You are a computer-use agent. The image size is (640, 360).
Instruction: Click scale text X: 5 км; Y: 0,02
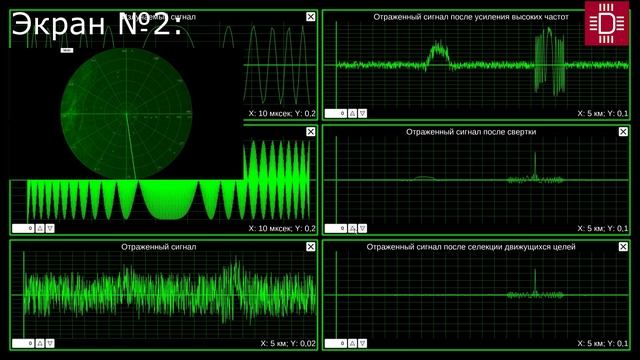click(x=288, y=344)
